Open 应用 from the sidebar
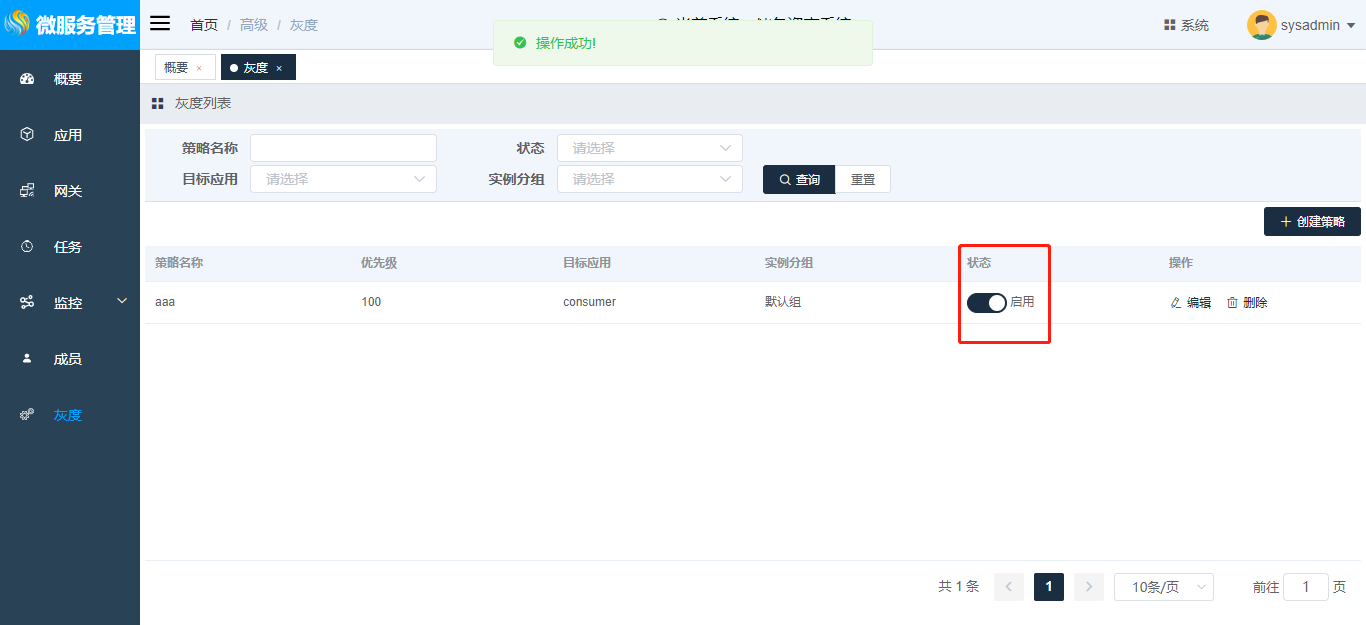 click(x=67, y=135)
